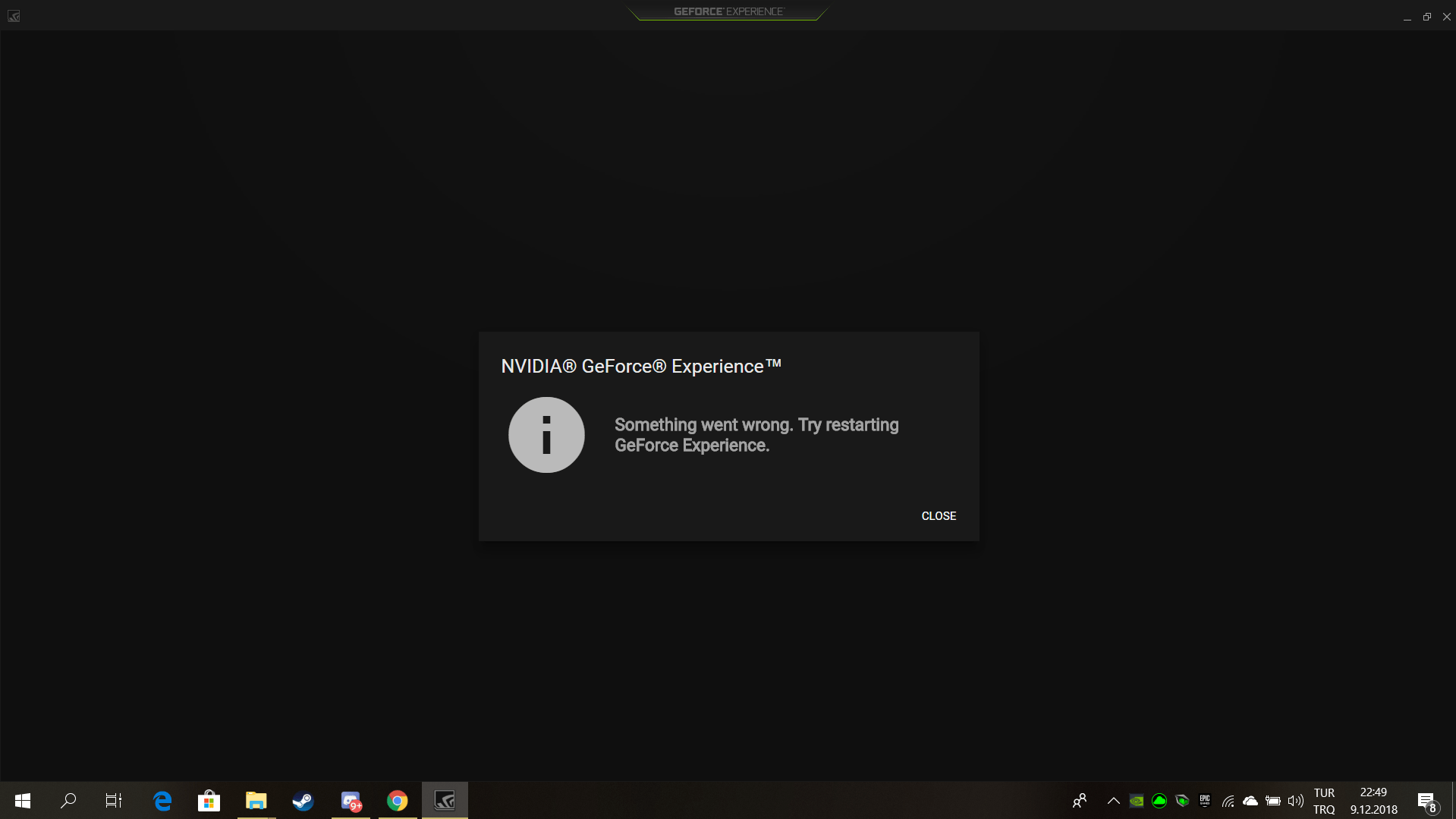Viewport: 1456px width, 819px height.
Task: Open Steam from the taskbar
Action: point(303,801)
